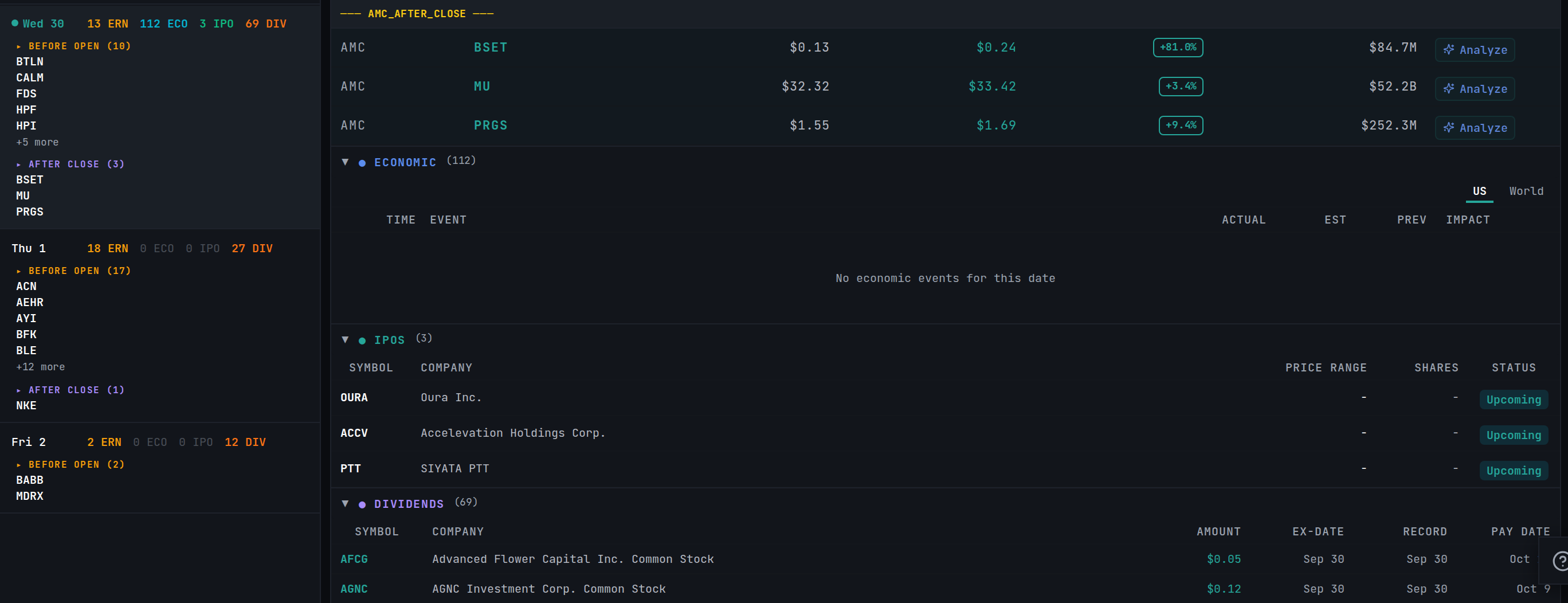
Task: Click BFK in the Thu 1 list
Action: 26,335
